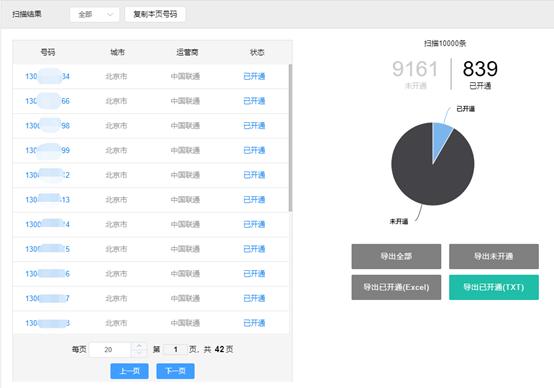Click the 运营商 column header
Image resolution: width=554 pixels, height=388 pixels.
coord(187,52)
